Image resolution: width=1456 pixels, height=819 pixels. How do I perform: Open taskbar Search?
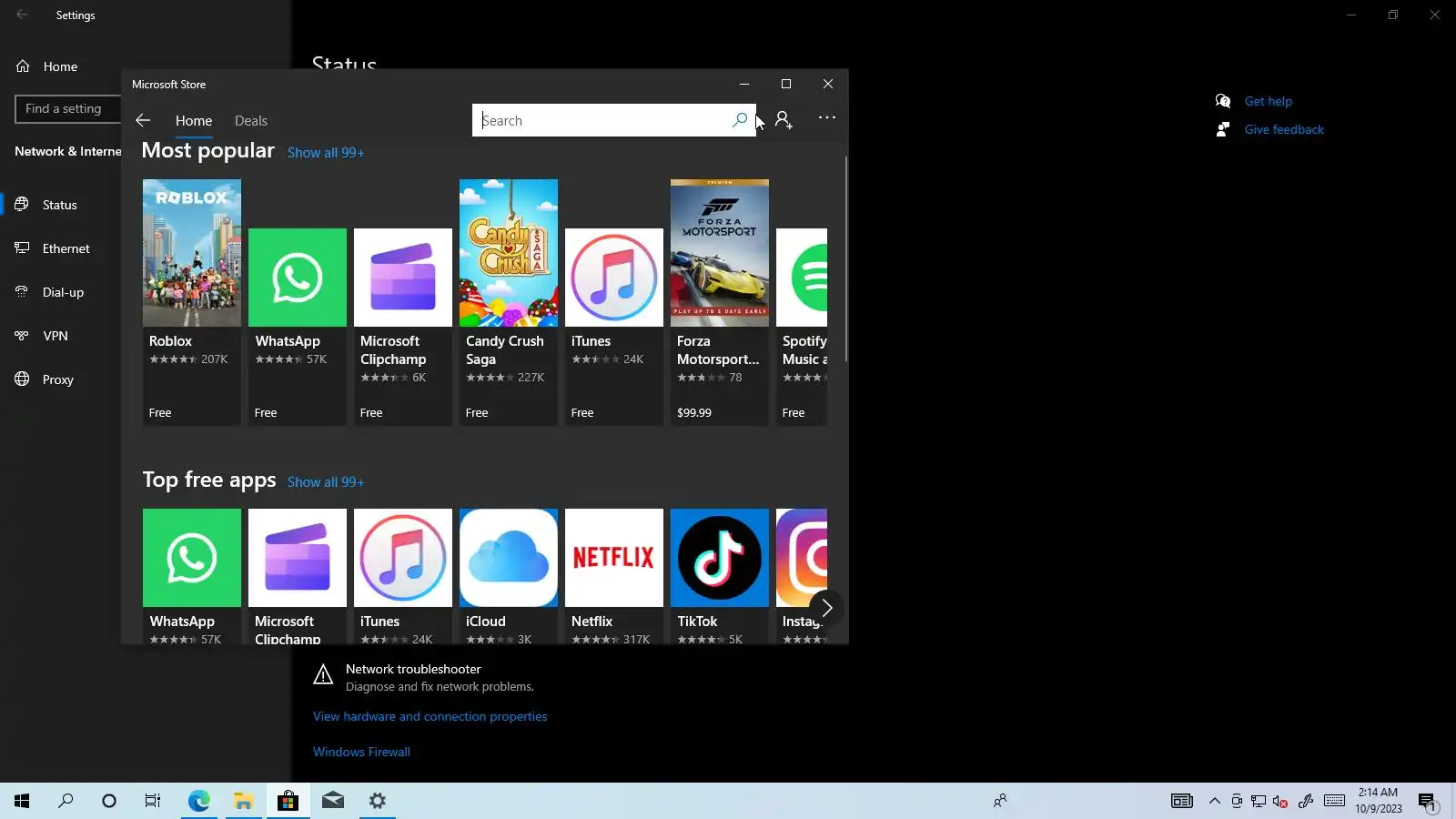pyautogui.click(x=66, y=801)
